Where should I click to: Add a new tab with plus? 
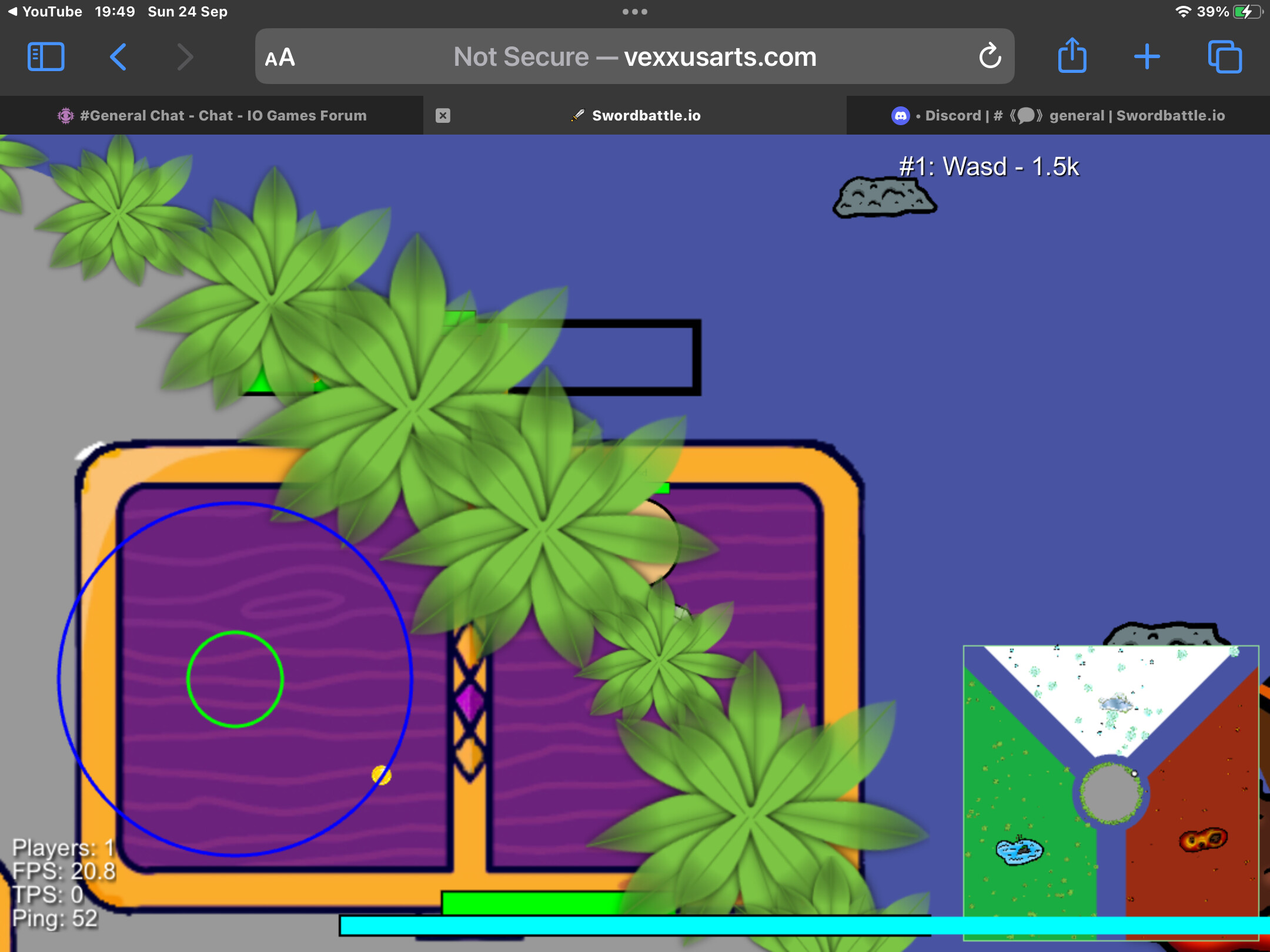click(1147, 57)
